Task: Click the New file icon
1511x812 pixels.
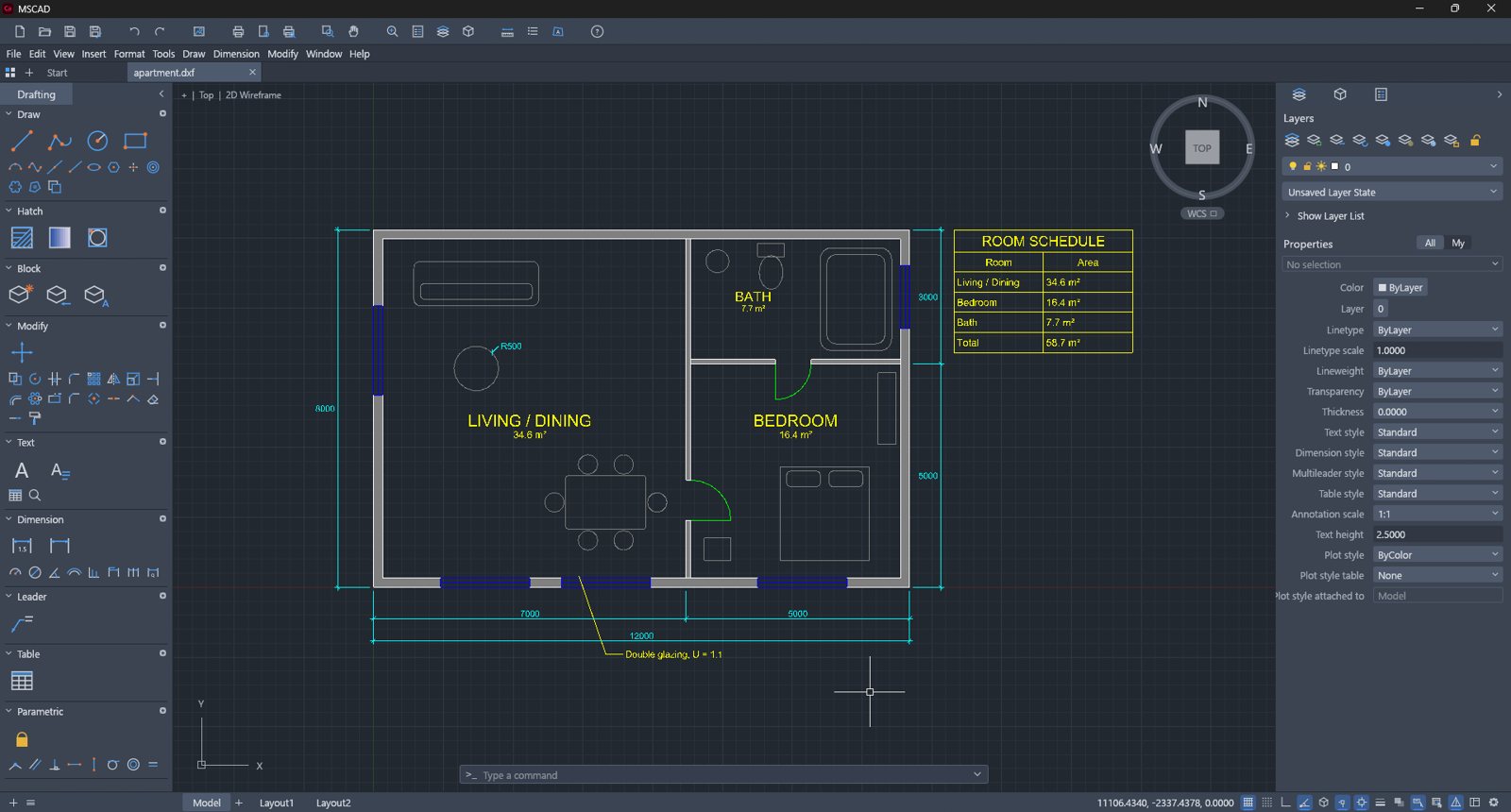Action: [x=20, y=31]
